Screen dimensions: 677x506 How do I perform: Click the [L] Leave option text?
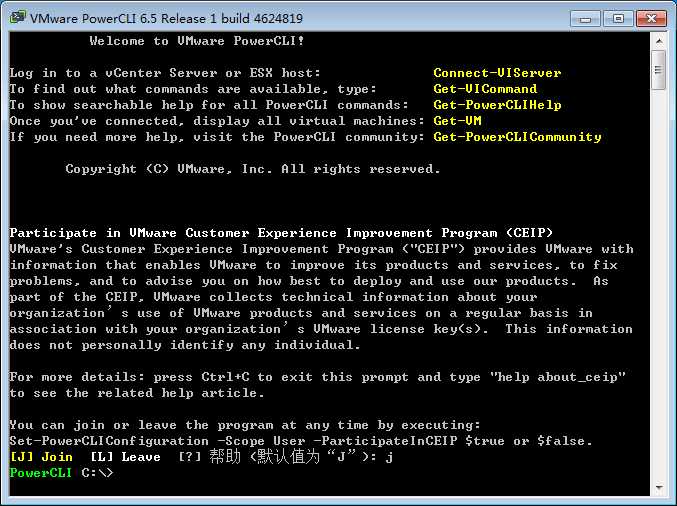pyautogui.click(x=125, y=457)
